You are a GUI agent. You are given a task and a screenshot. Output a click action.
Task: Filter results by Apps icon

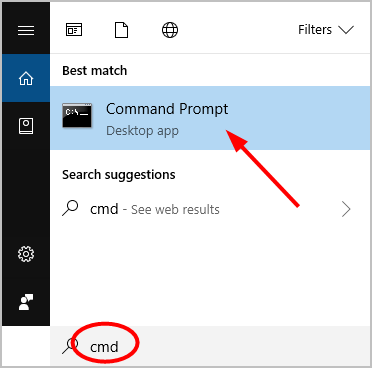(74, 30)
